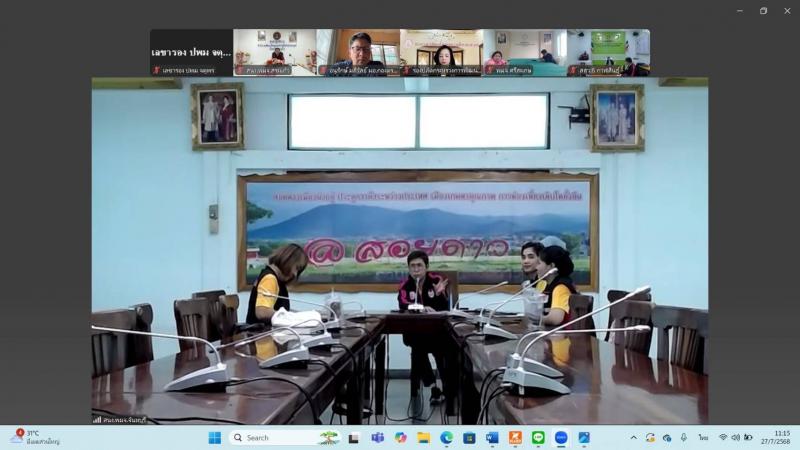Switch to Microsoft Edge on the taskbar
The width and height of the screenshot is (800, 450).
coord(446,438)
